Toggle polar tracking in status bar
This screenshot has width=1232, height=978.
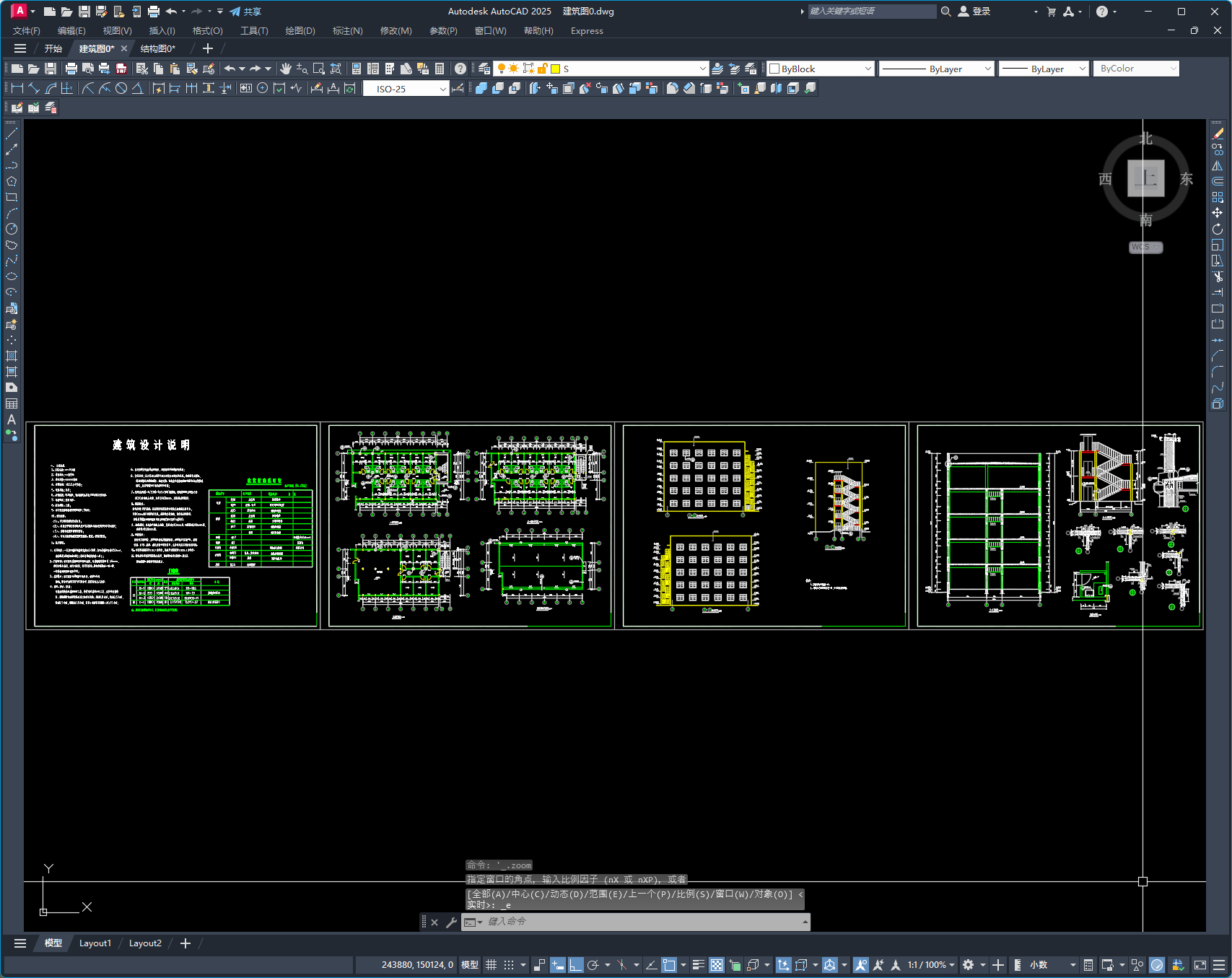tap(593, 965)
